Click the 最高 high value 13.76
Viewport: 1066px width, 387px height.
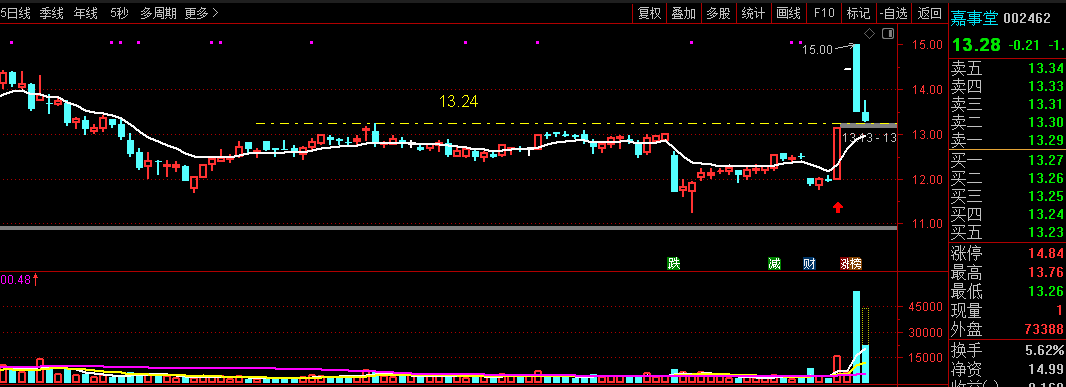1046,273
